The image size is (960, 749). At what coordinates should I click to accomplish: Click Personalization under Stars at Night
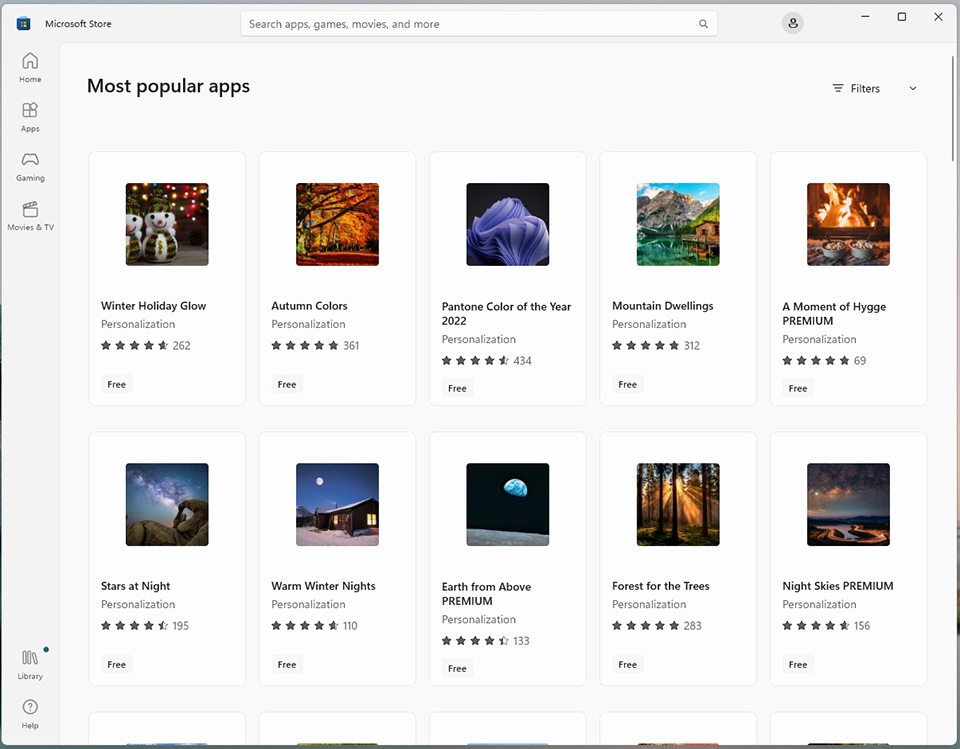pyautogui.click(x=138, y=604)
